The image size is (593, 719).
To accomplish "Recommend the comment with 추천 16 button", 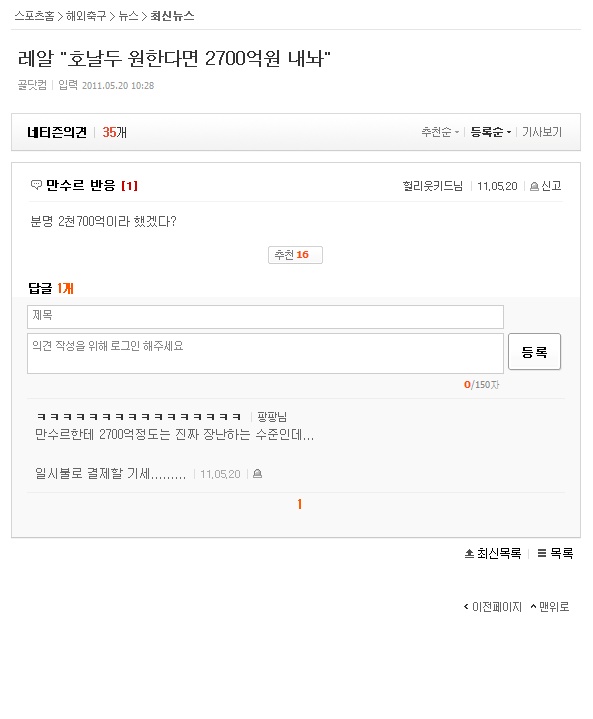I will (295, 255).
